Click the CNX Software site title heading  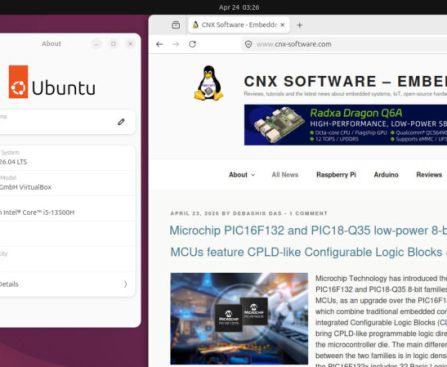(x=345, y=81)
